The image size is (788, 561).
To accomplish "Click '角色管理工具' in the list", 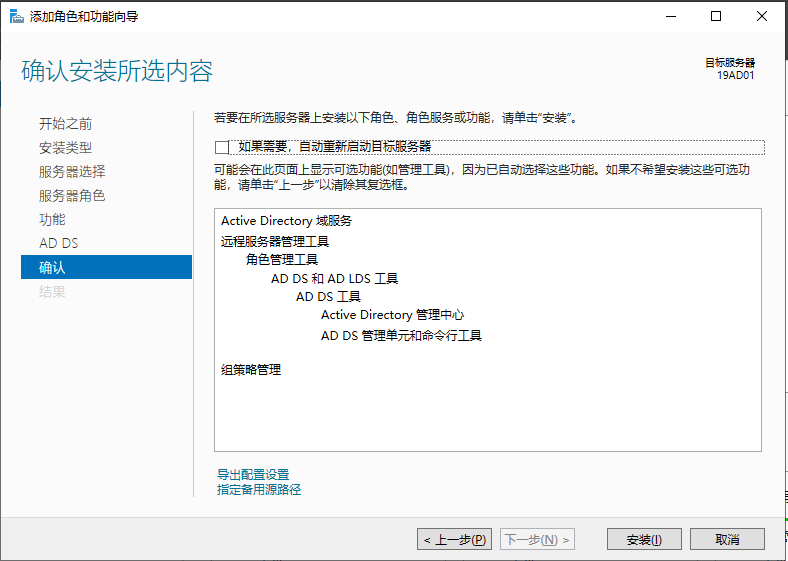I will click(282, 260).
